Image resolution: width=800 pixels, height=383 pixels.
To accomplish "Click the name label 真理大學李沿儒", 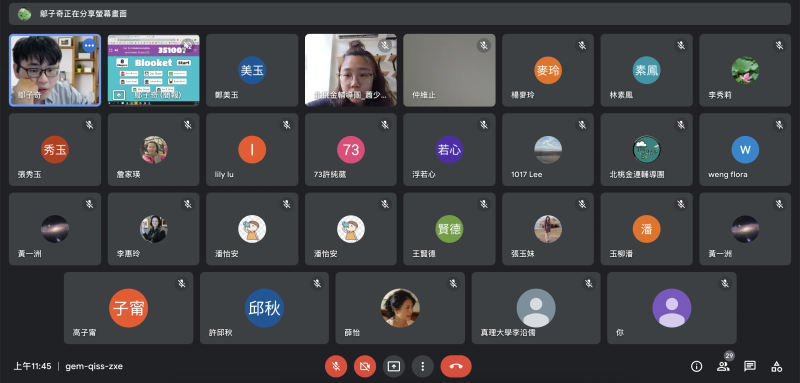I will coord(508,333).
